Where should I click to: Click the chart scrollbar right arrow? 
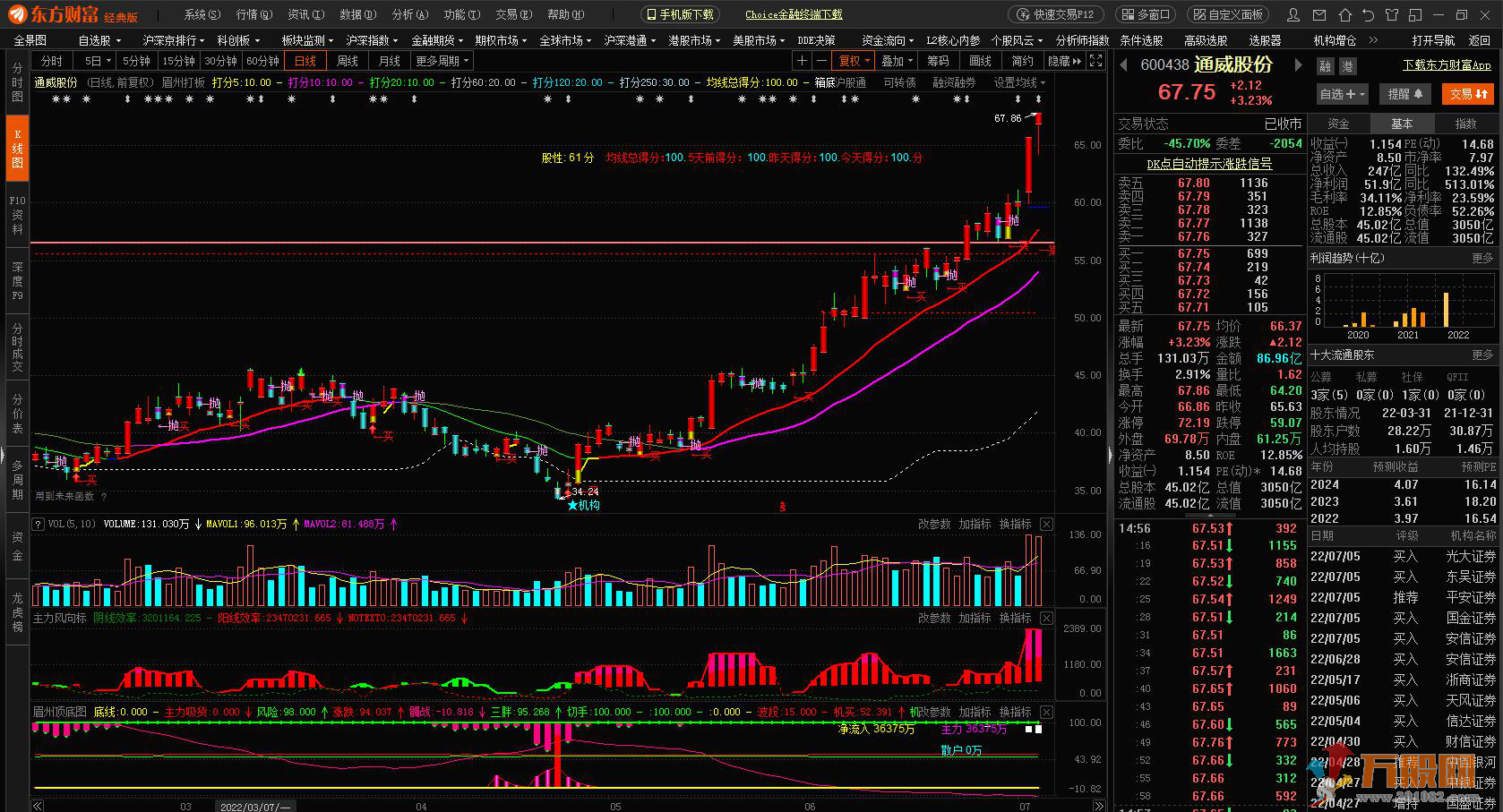pyautogui.click(x=1099, y=807)
